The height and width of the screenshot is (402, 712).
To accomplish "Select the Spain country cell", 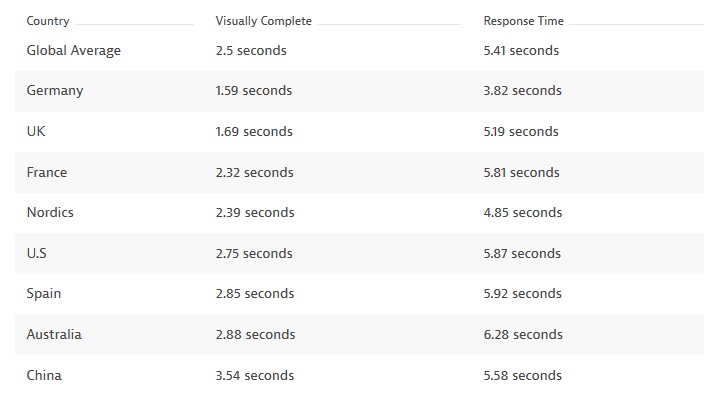I will tap(44, 293).
